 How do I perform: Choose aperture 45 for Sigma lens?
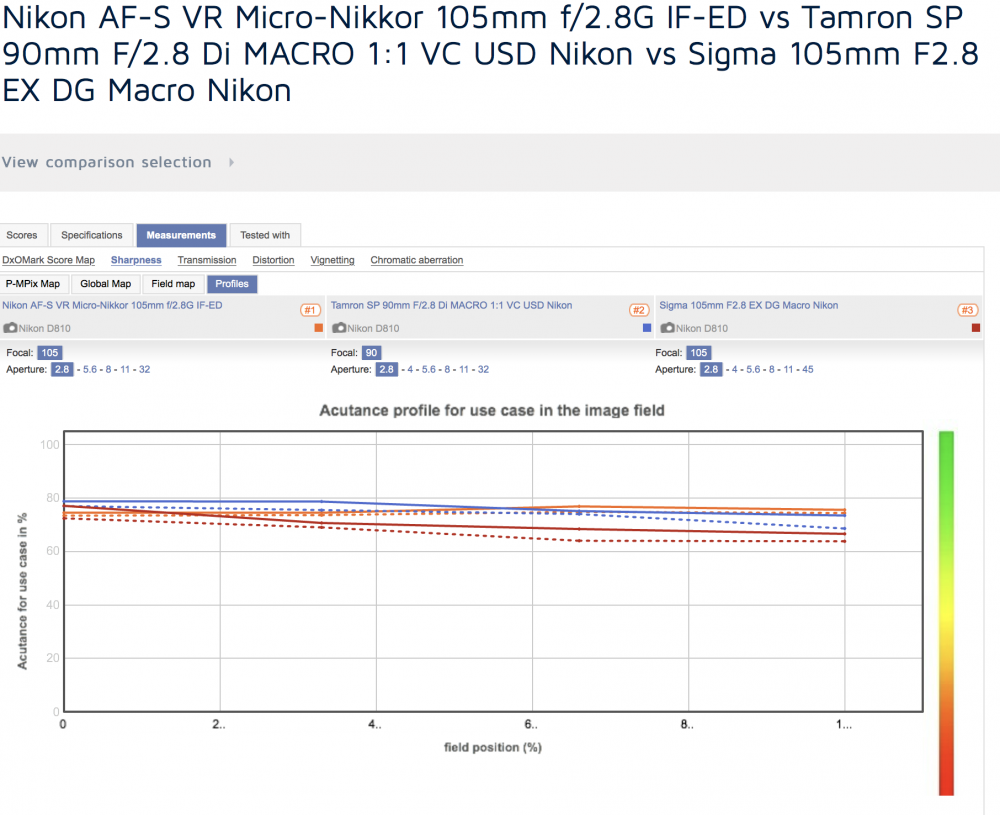pos(808,369)
